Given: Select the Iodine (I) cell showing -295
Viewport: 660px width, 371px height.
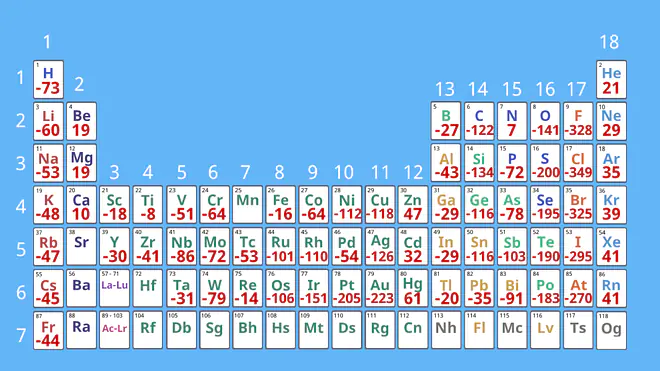Looking at the screenshot, I should [578, 247].
